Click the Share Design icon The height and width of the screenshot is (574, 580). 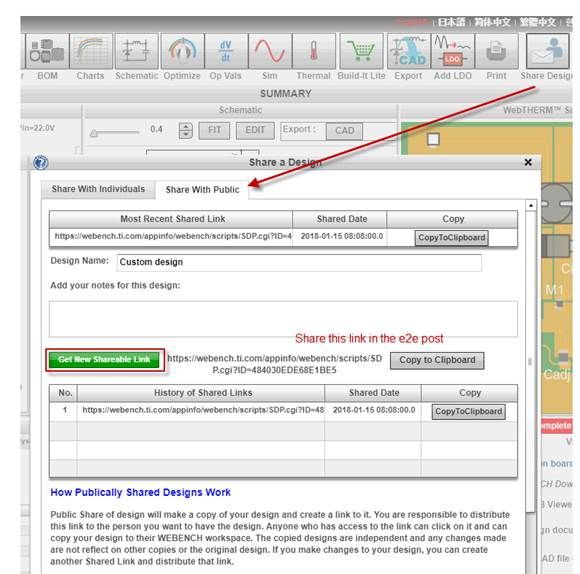[x=547, y=51]
